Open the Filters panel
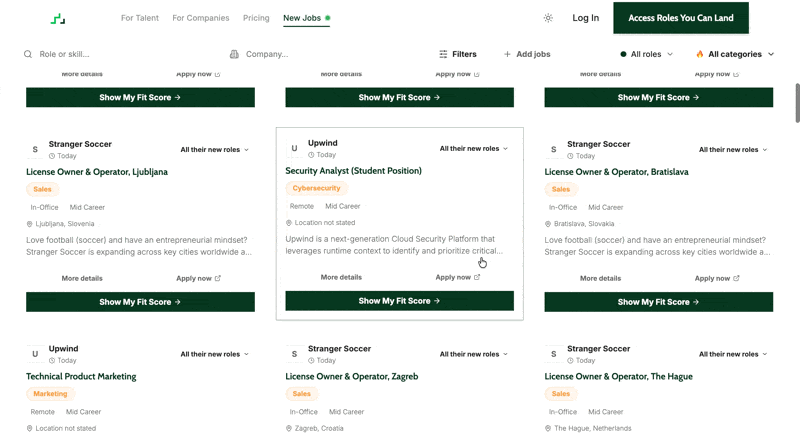800x433 pixels. 458,54
